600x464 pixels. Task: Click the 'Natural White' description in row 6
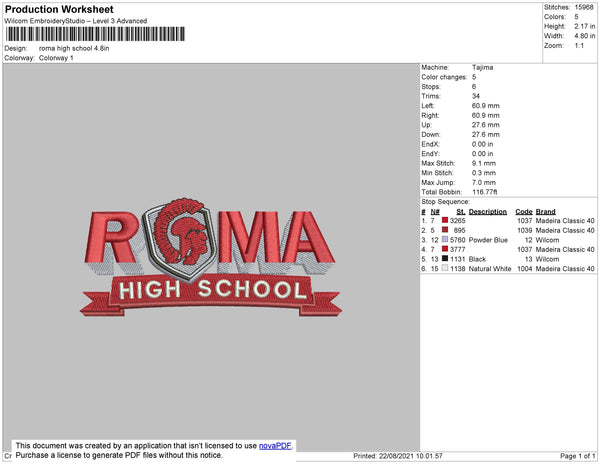coord(490,269)
